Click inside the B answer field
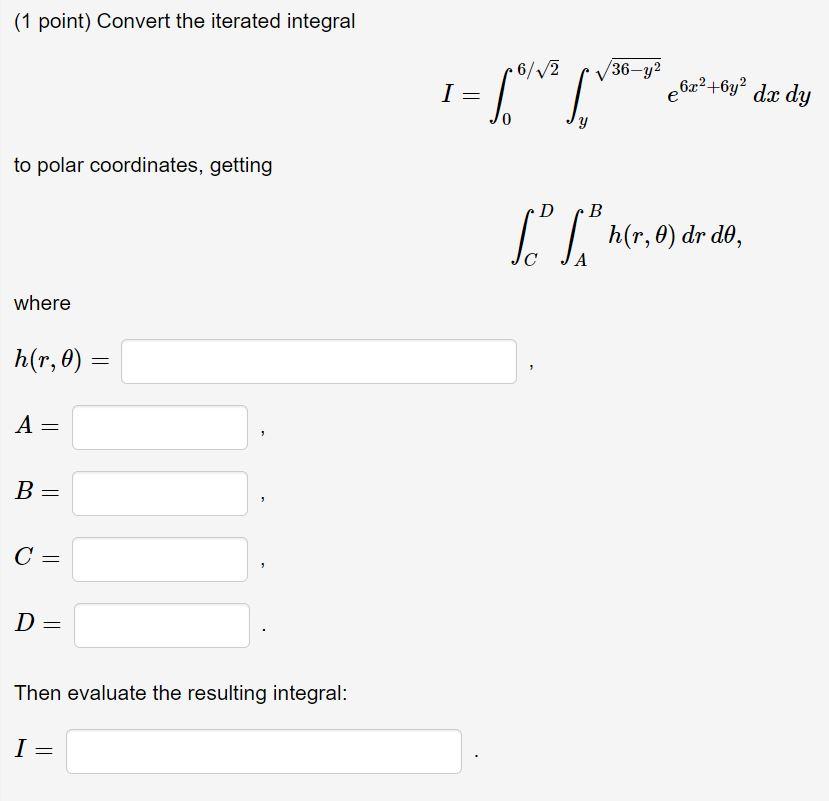This screenshot has width=829, height=801. pos(160,493)
